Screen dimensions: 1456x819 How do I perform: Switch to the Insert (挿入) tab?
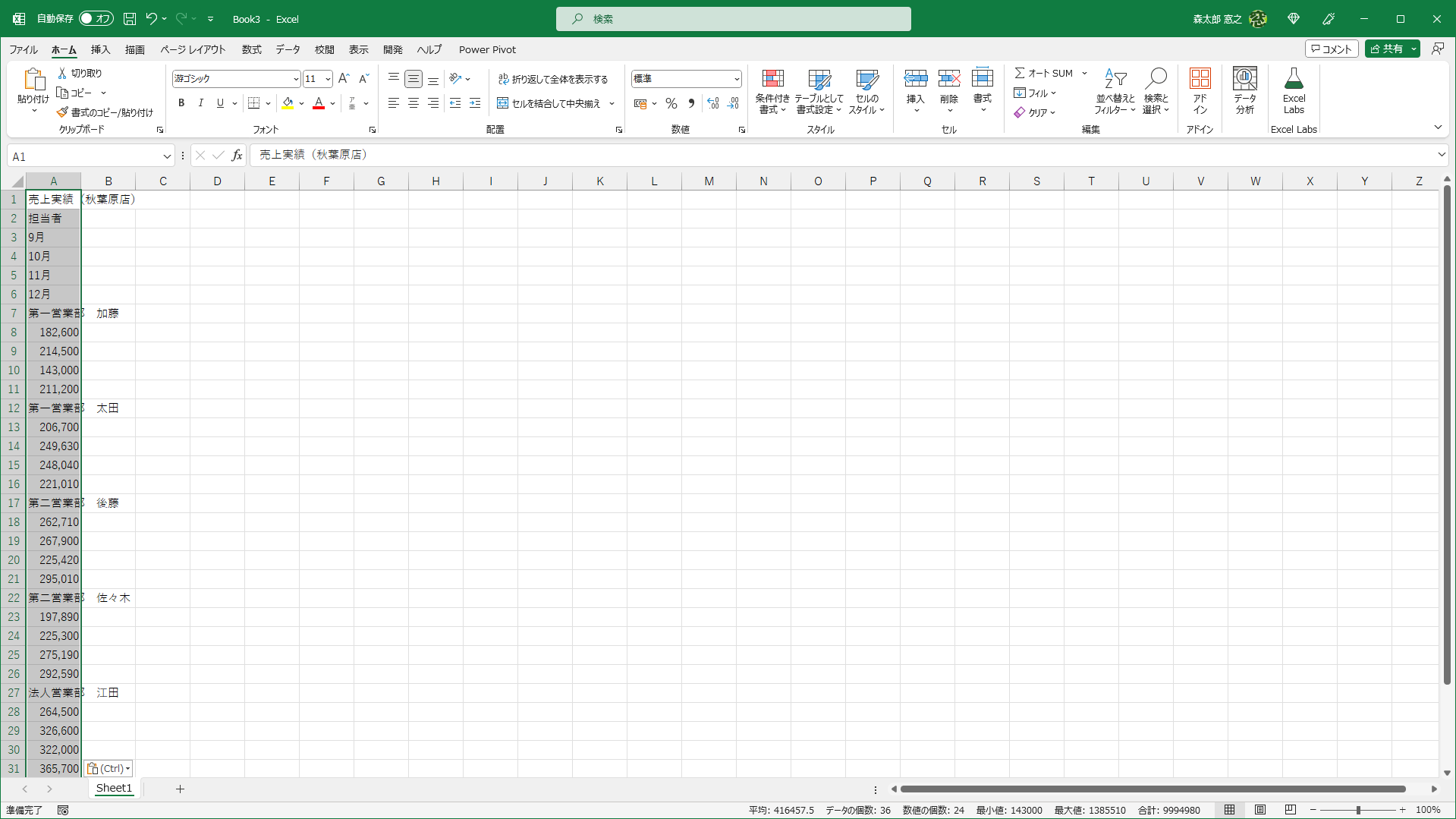100,49
